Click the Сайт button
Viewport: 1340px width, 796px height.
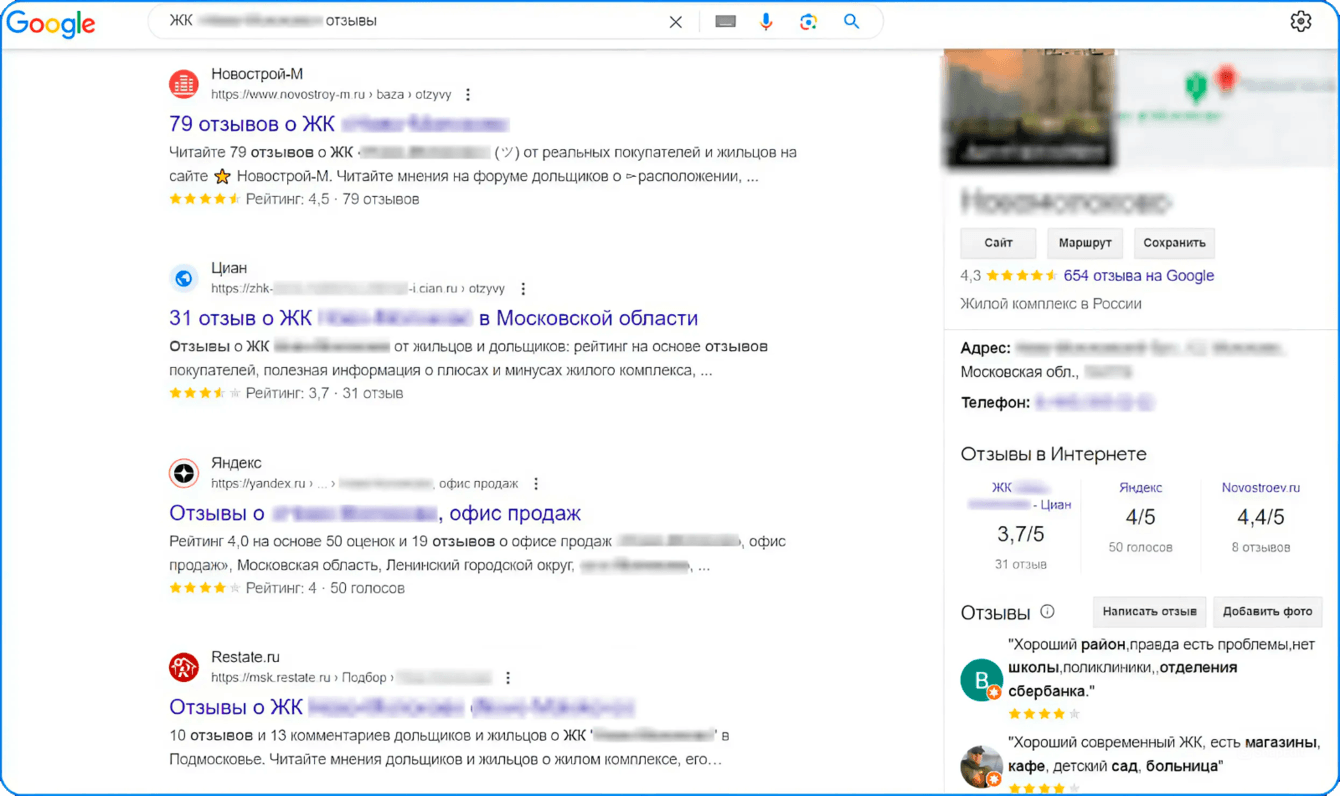[998, 243]
